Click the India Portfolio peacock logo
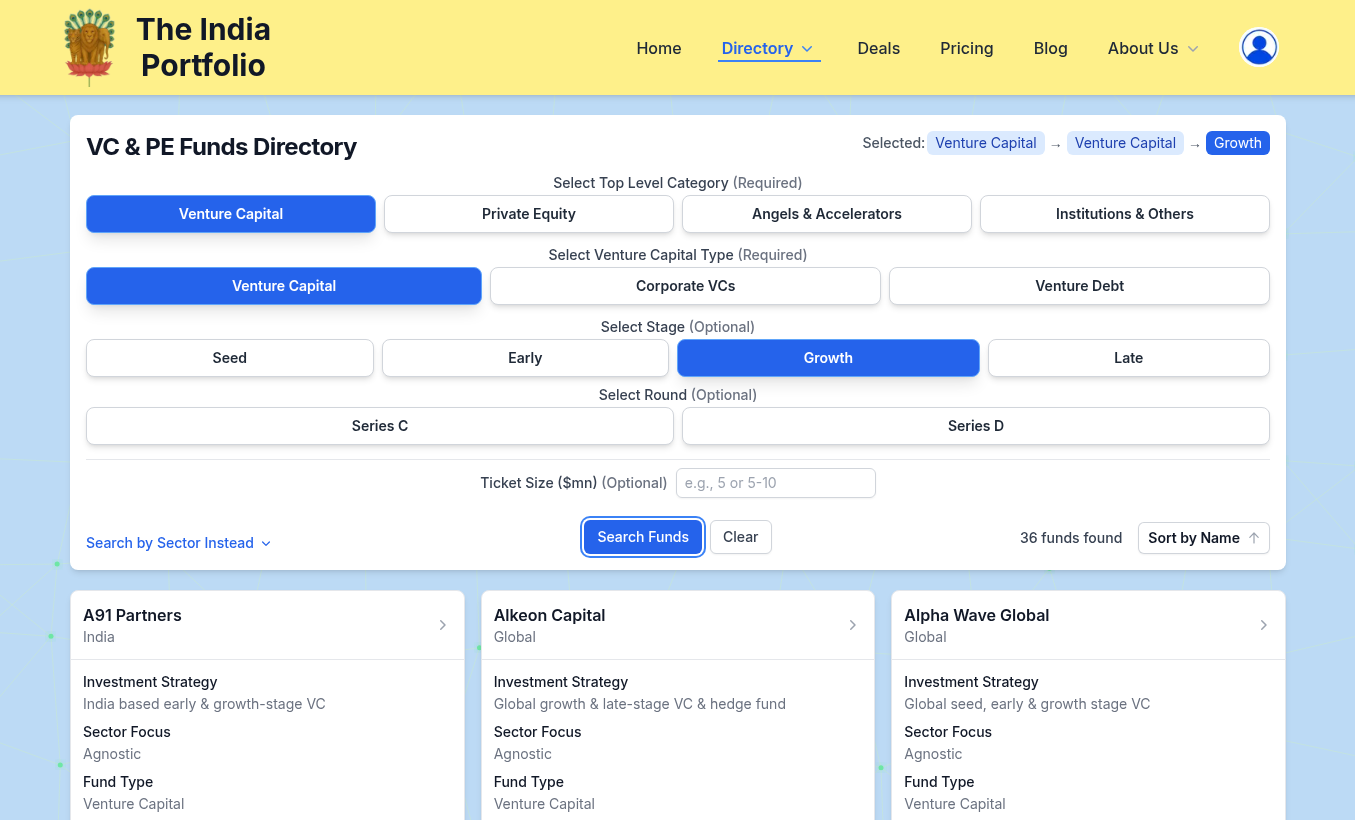Image resolution: width=1355 pixels, height=820 pixels. coord(89,47)
